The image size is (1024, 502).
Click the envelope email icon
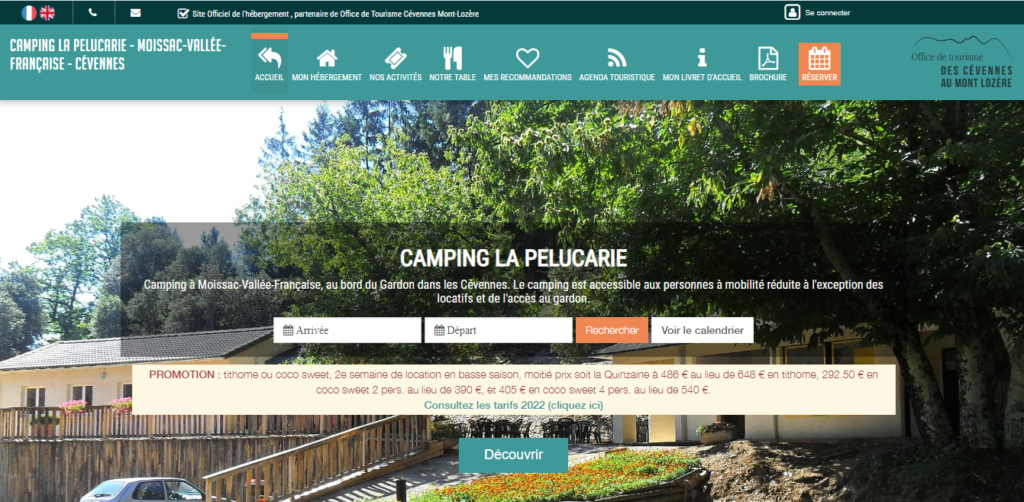[x=135, y=12]
